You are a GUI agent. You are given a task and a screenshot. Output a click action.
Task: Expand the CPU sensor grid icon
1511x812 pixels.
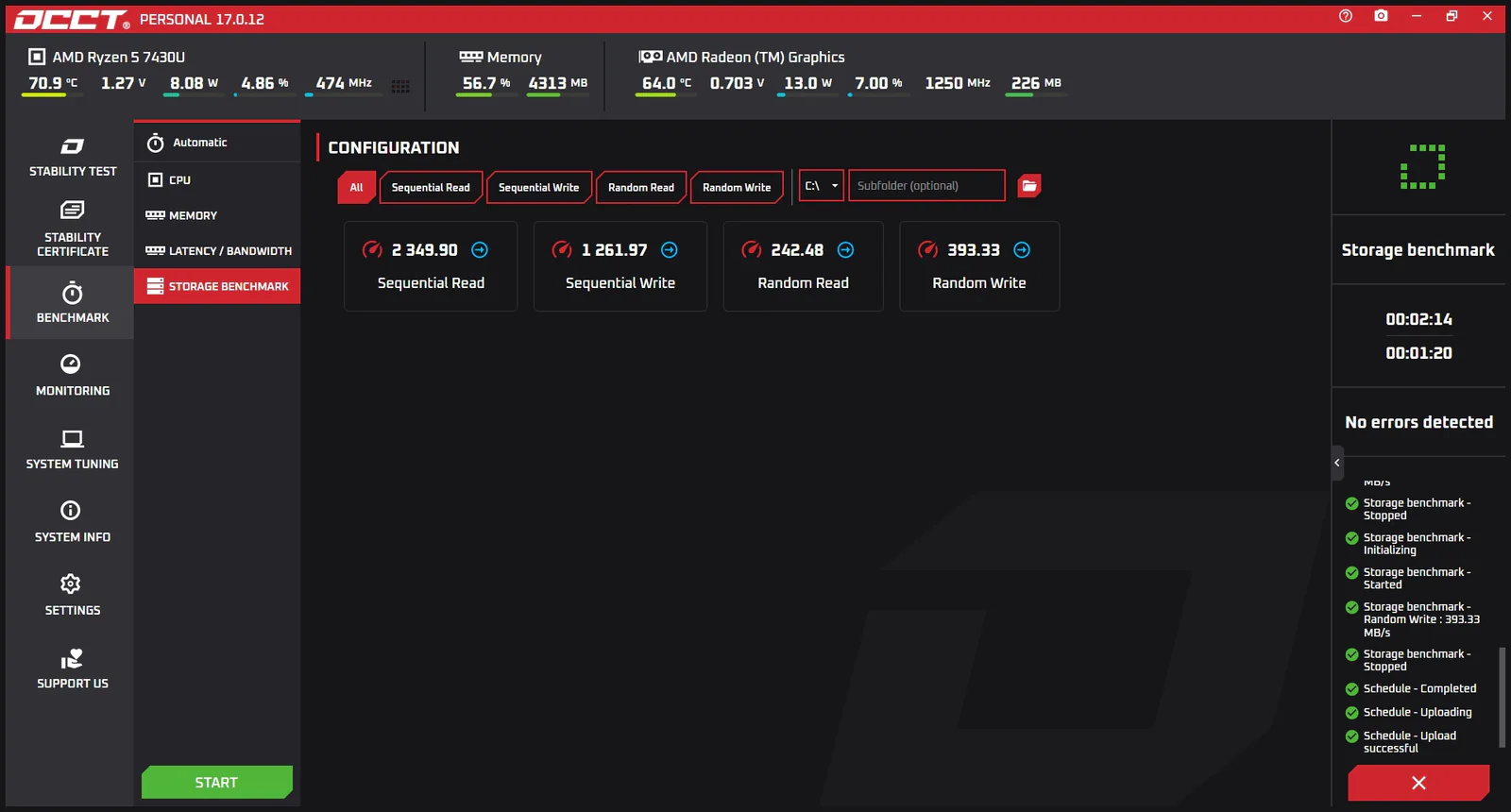(400, 86)
